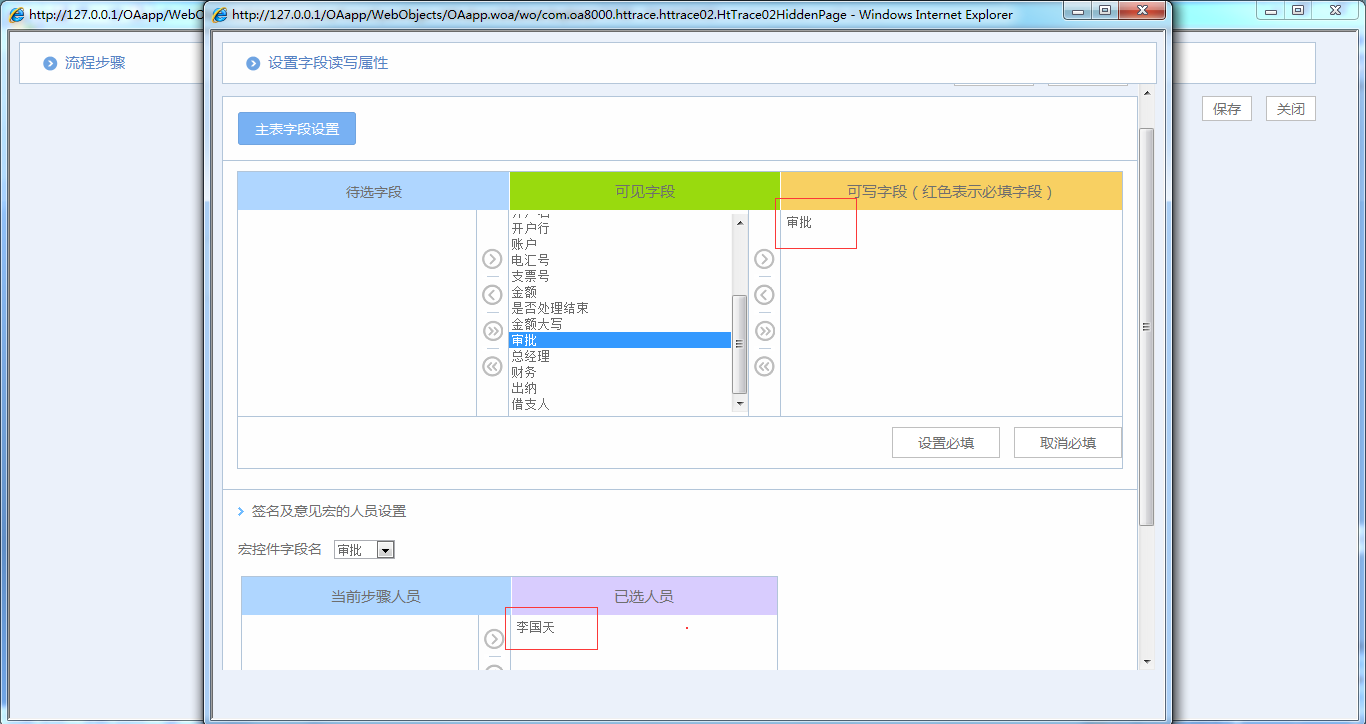Click the 取消必填 button
This screenshot has height=724, width=1366.
tap(1067, 443)
